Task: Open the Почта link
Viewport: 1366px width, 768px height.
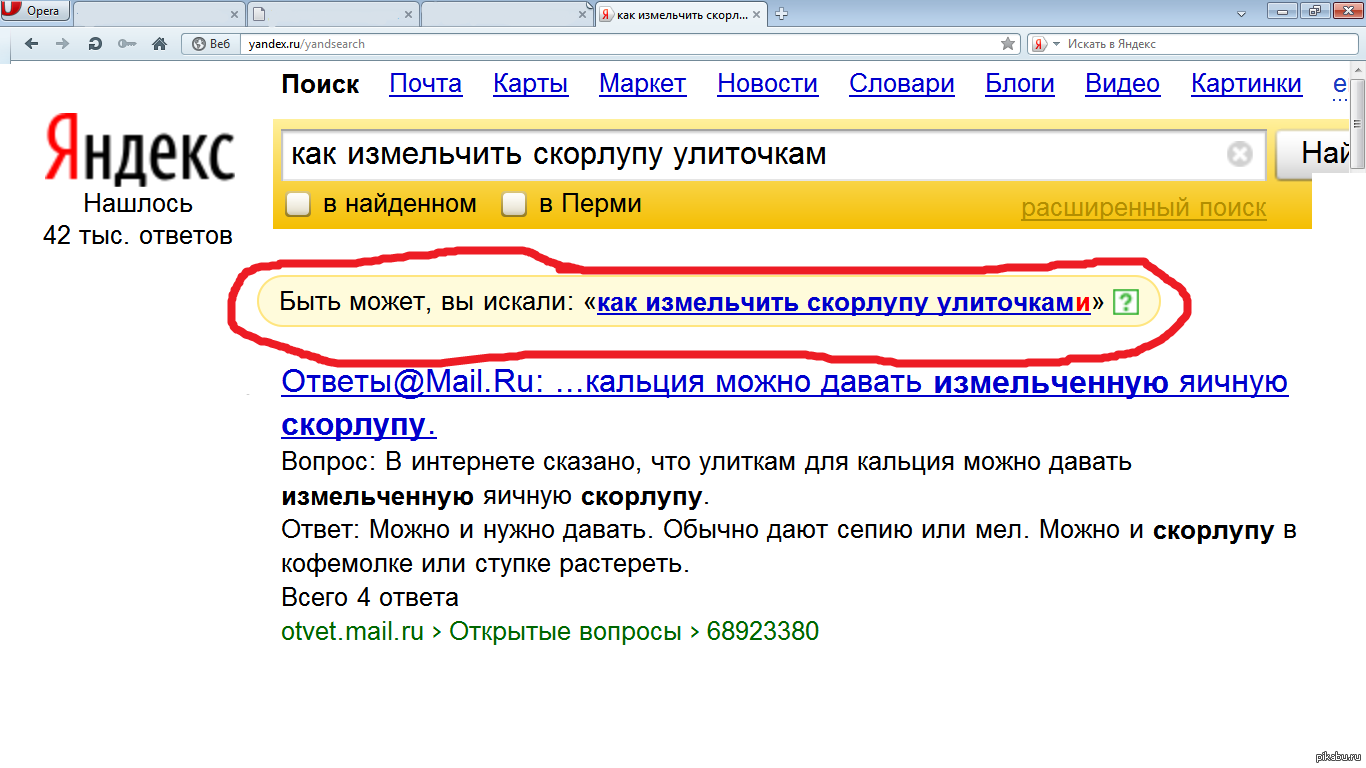Action: point(426,84)
